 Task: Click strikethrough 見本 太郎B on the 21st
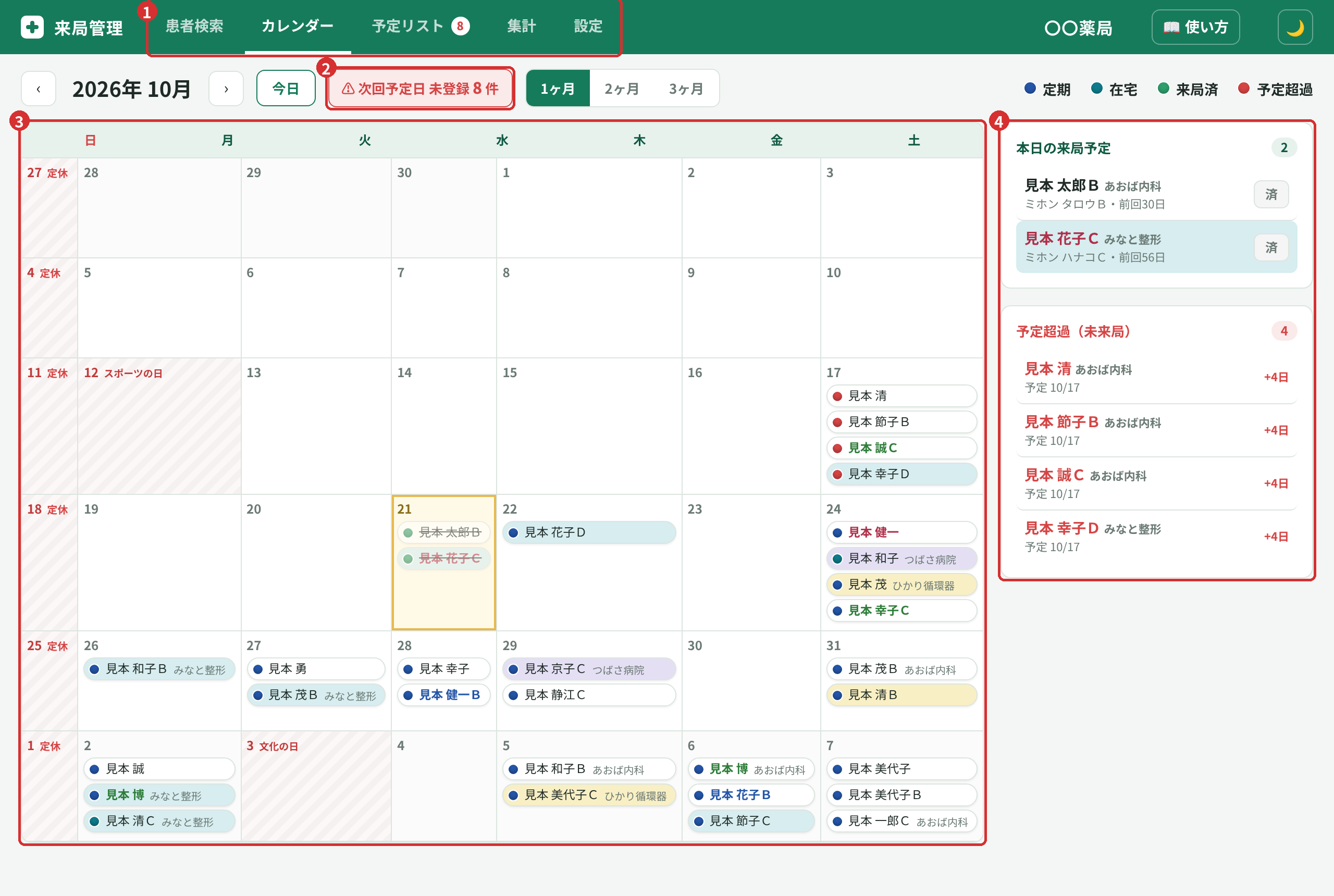pyautogui.click(x=443, y=532)
